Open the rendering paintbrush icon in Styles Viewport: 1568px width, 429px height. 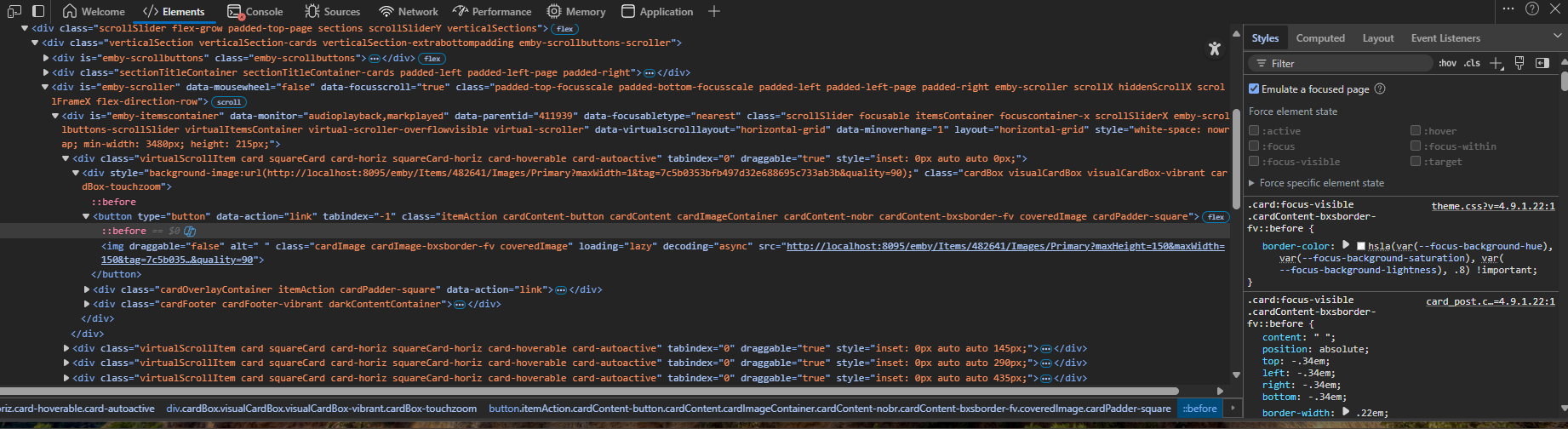(1519, 64)
